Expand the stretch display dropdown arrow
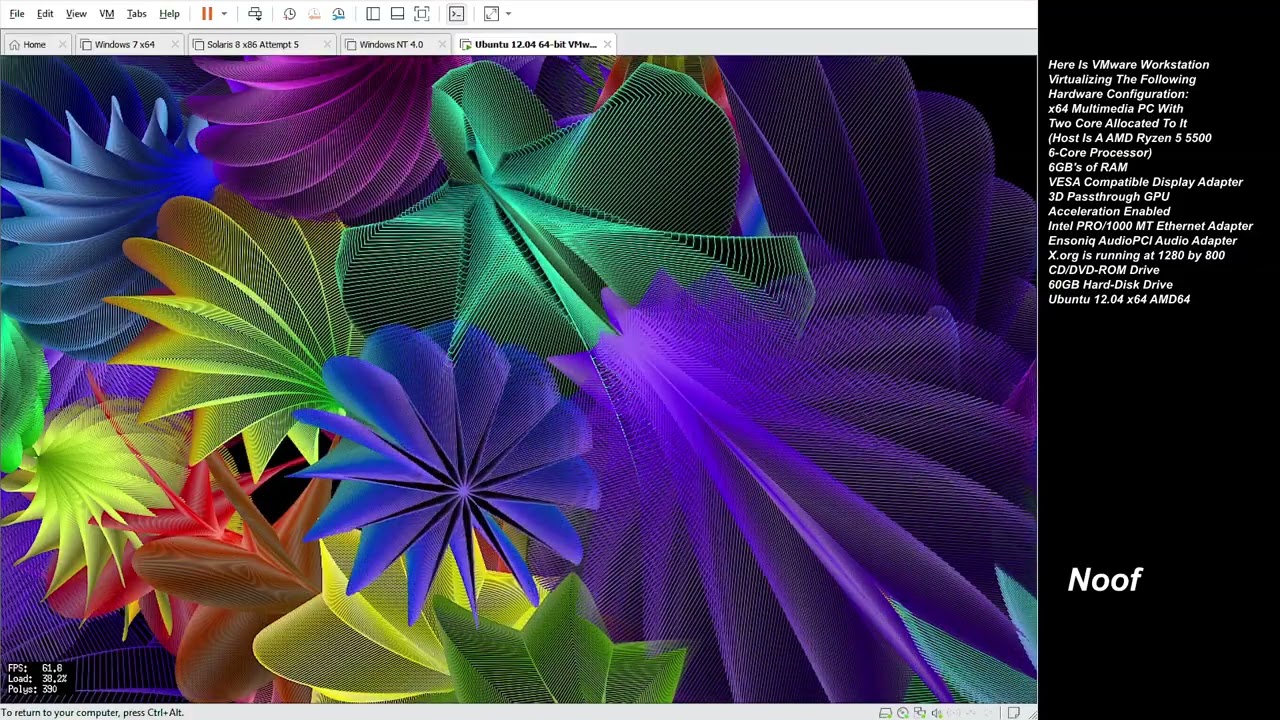1280x720 pixels. point(508,14)
